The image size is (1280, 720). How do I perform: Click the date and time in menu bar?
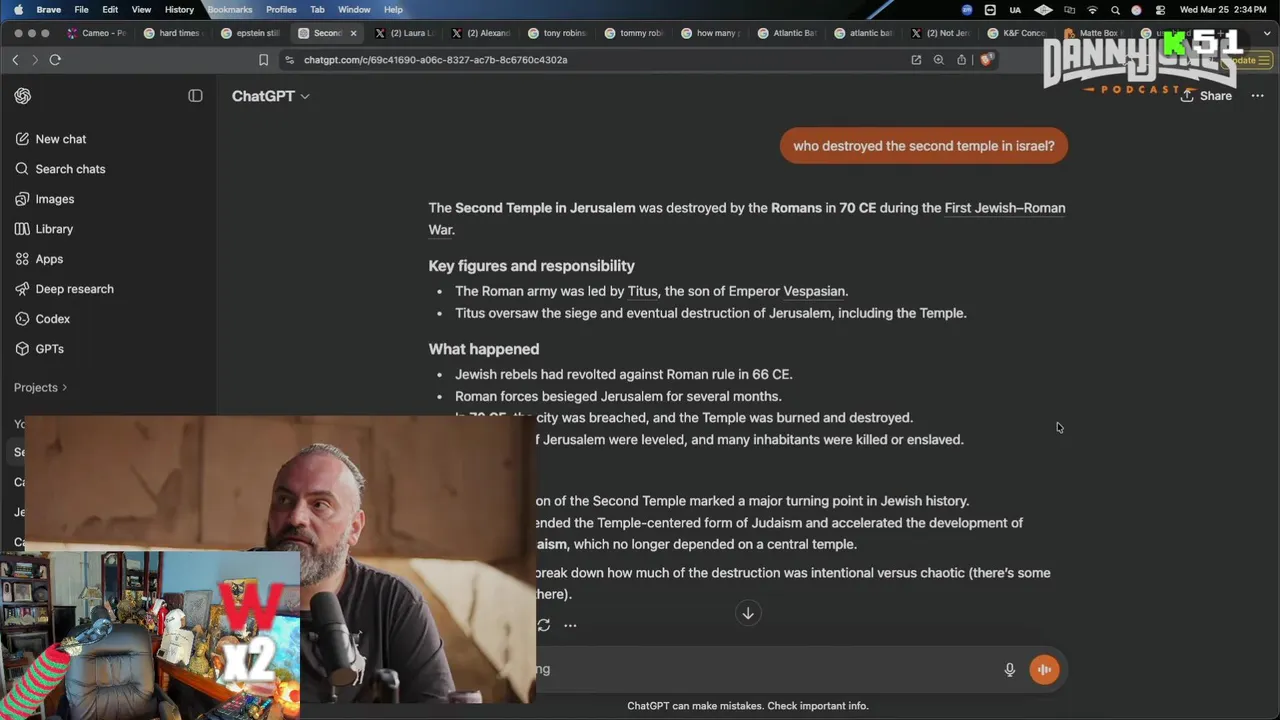pos(1225,10)
